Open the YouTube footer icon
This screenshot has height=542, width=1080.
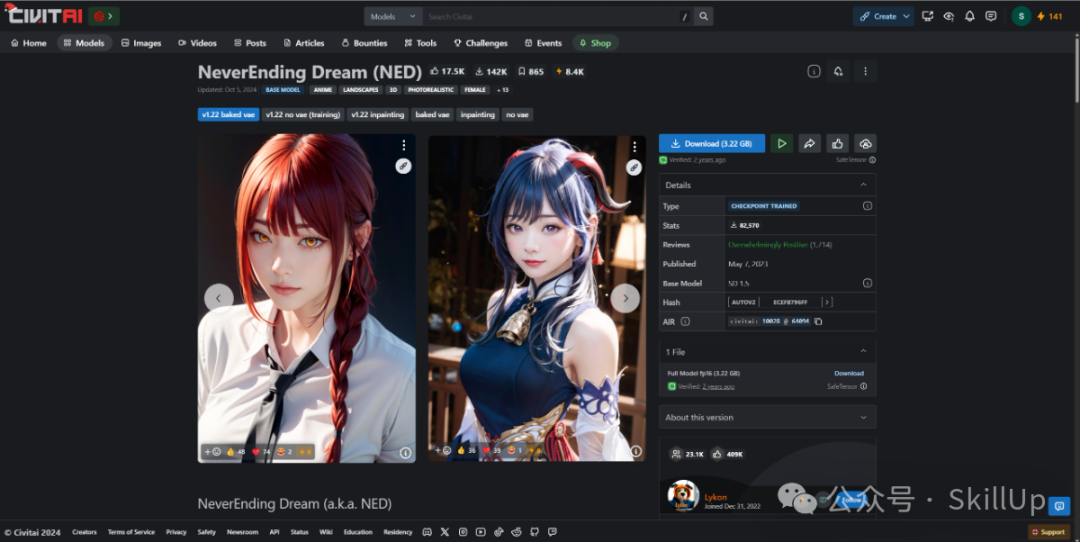[481, 532]
